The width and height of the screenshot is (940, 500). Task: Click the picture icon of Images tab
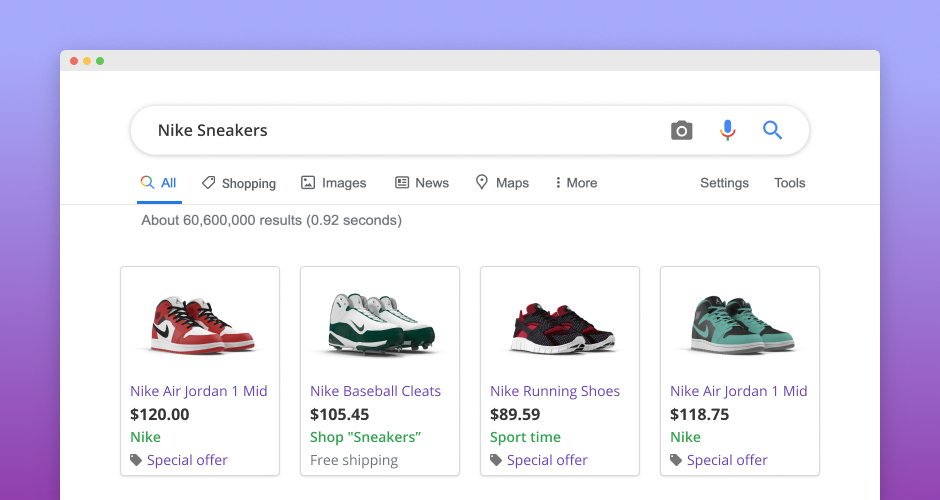click(x=308, y=183)
